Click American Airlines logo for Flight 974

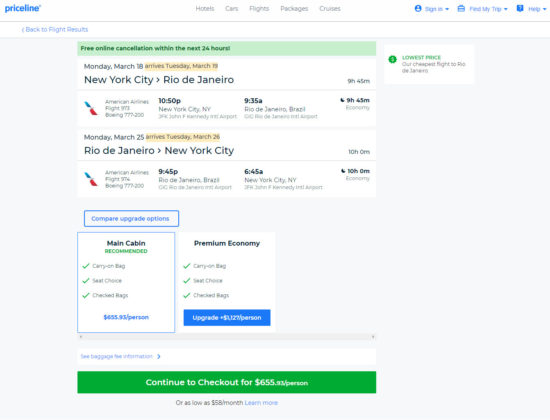[91, 179]
